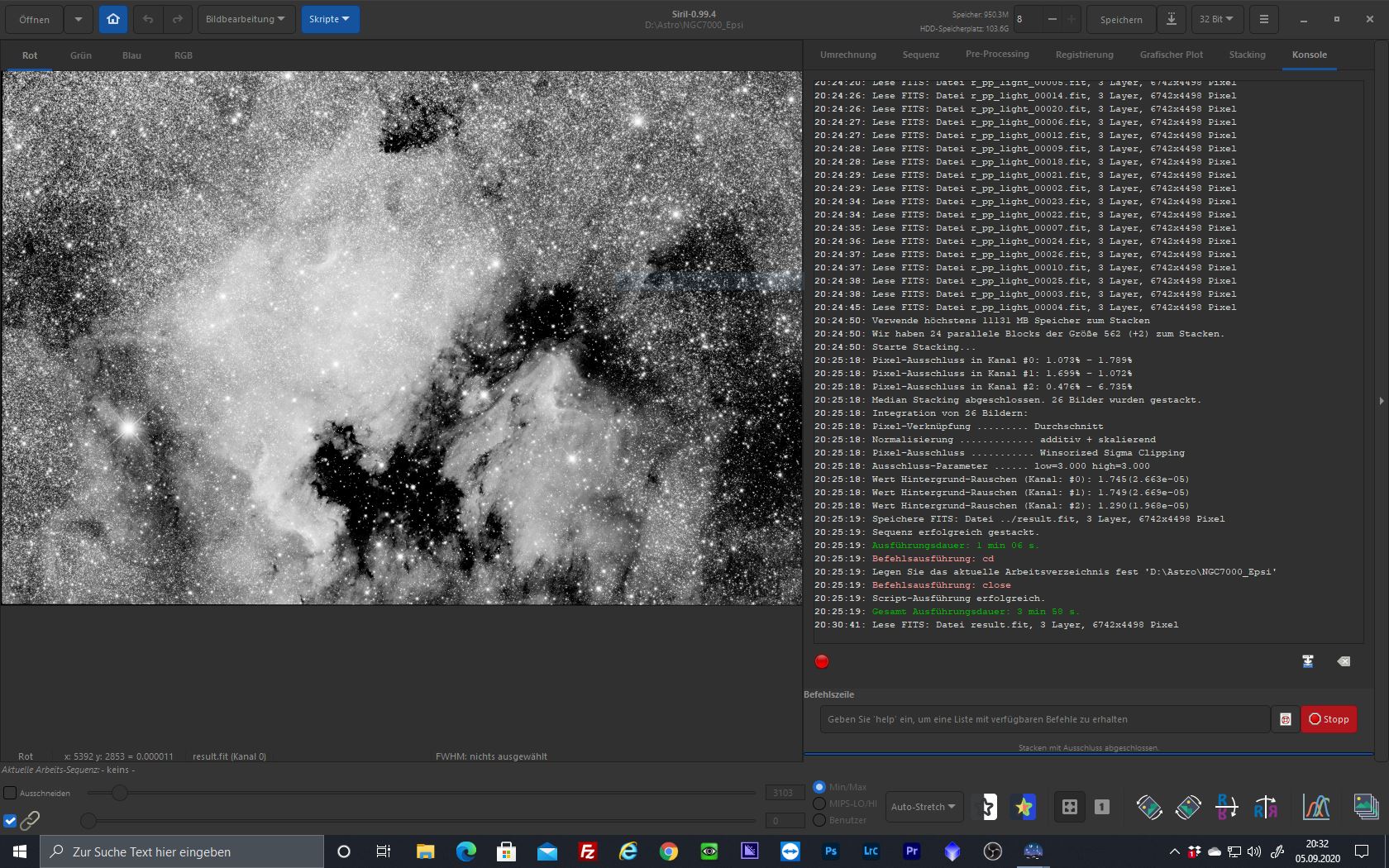Click the icon next to Stopp button
This screenshot has width=1389, height=868.
click(x=1285, y=719)
